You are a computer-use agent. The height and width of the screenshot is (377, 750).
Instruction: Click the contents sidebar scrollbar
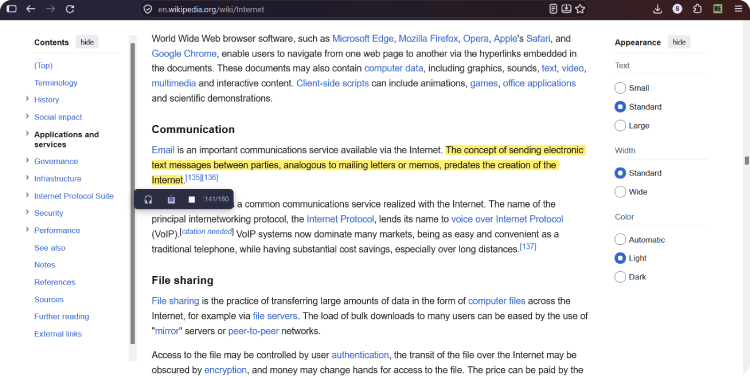click(x=132, y=193)
